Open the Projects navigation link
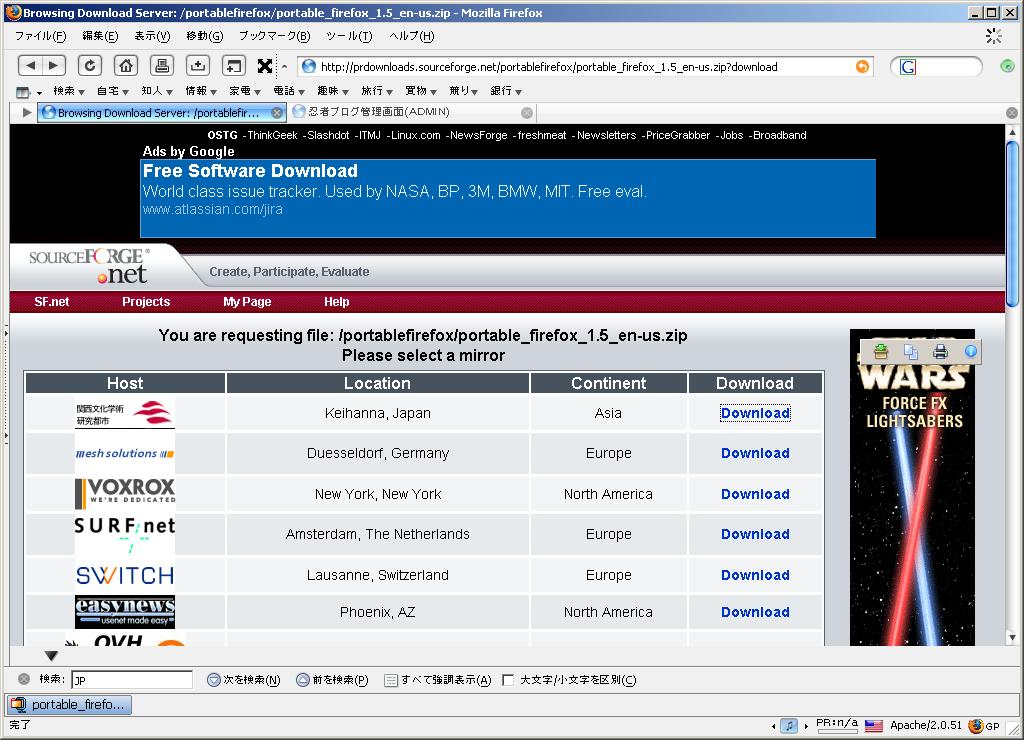Image resolution: width=1024 pixels, height=740 pixels. tap(146, 302)
